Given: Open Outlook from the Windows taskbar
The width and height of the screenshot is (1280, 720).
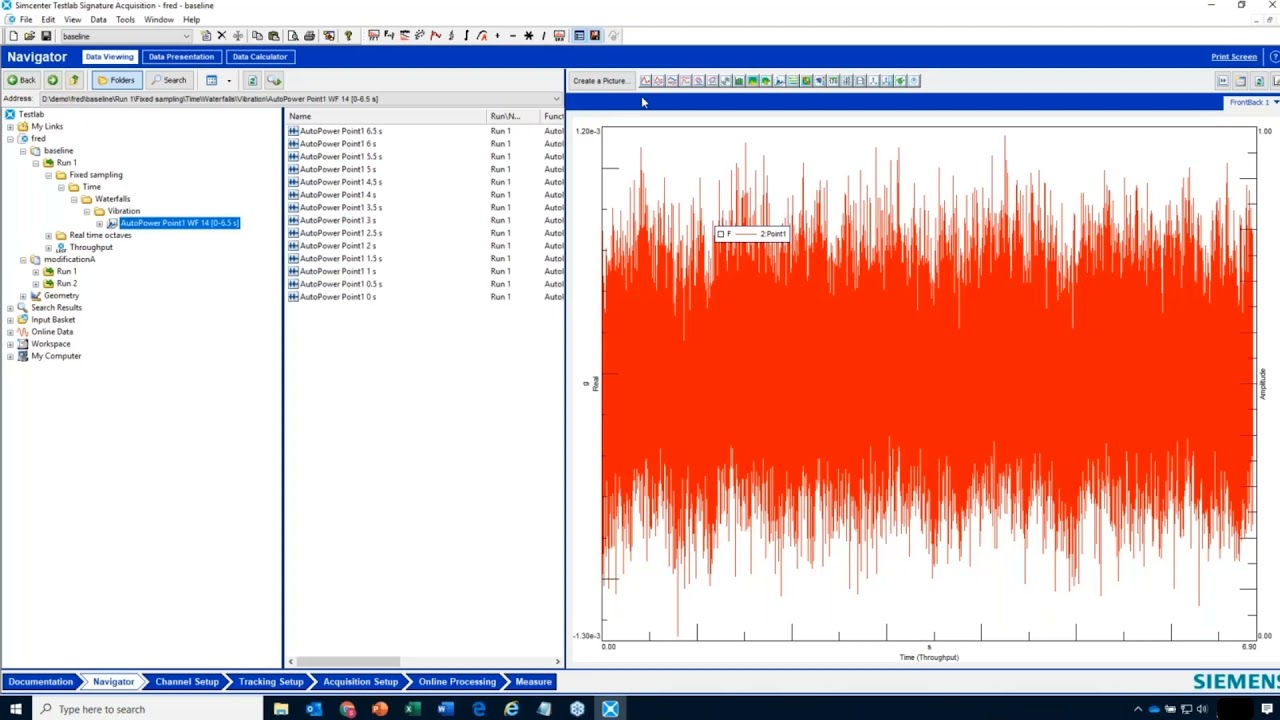Looking at the screenshot, I should [x=314, y=709].
